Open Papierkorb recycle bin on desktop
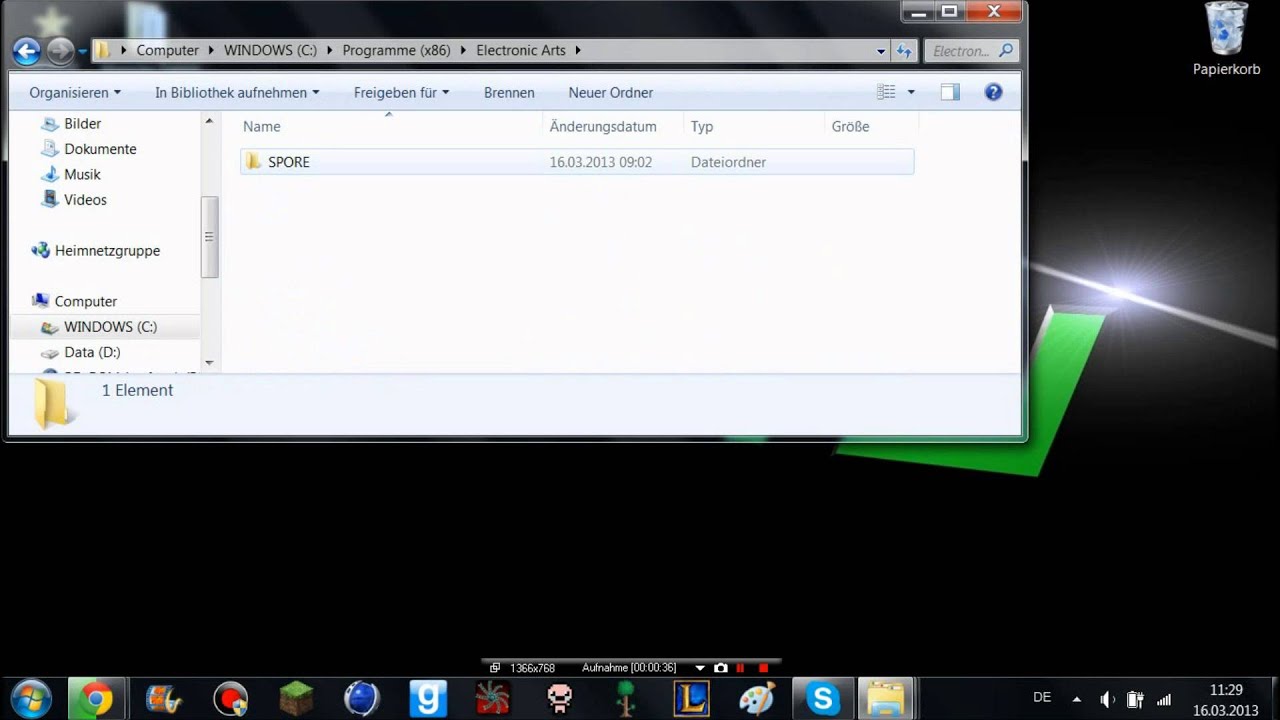 click(1226, 40)
